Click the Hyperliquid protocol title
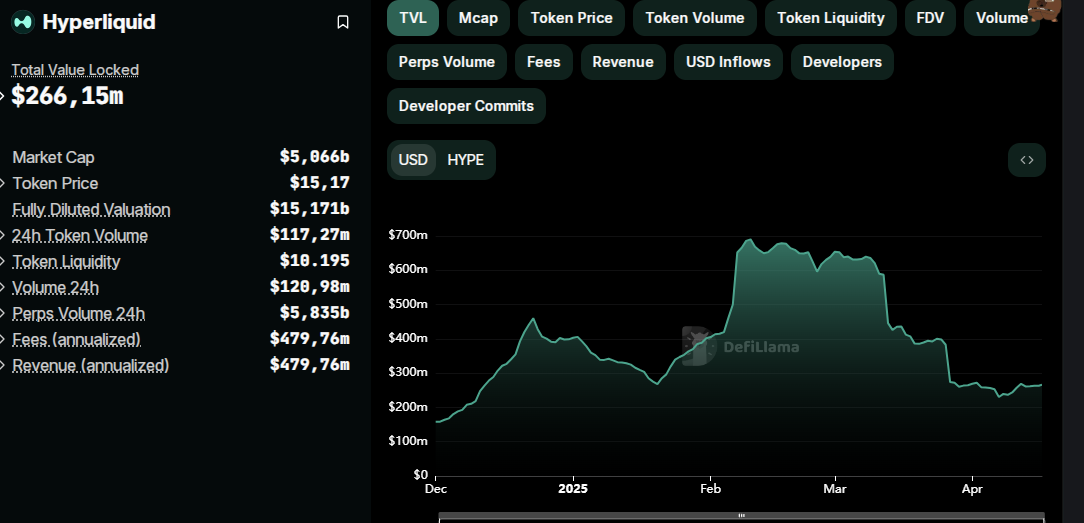Viewport: 1084px width, 523px height. pos(99,22)
